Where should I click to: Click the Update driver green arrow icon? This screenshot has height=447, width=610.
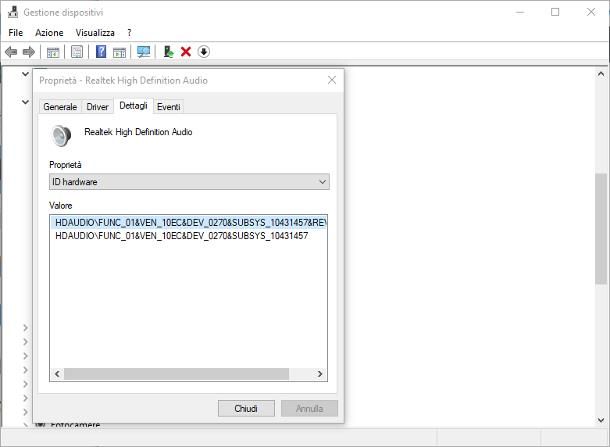(168, 52)
